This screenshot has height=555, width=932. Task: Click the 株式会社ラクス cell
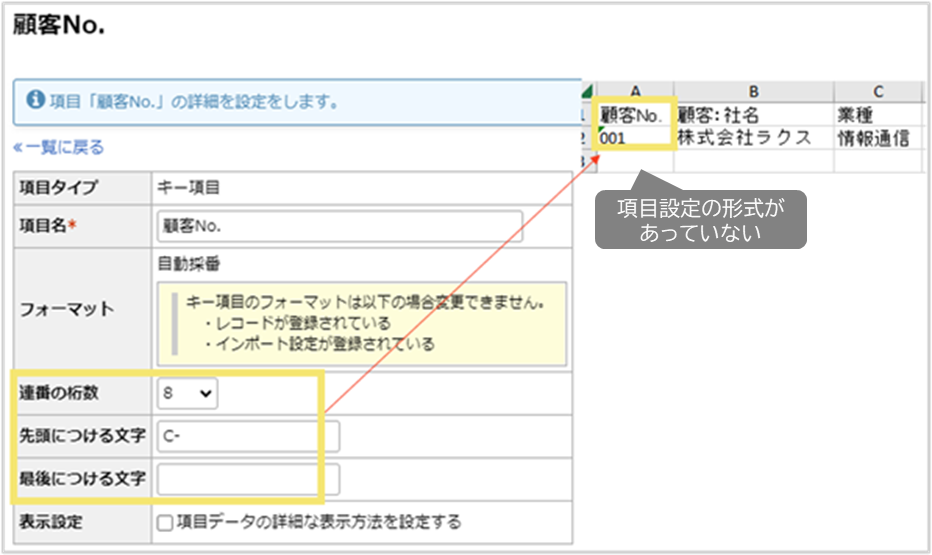click(754, 139)
